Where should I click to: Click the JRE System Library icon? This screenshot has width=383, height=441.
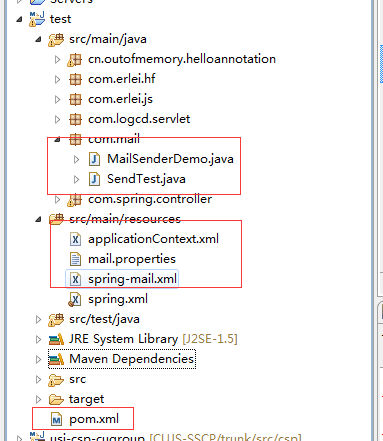point(56,339)
